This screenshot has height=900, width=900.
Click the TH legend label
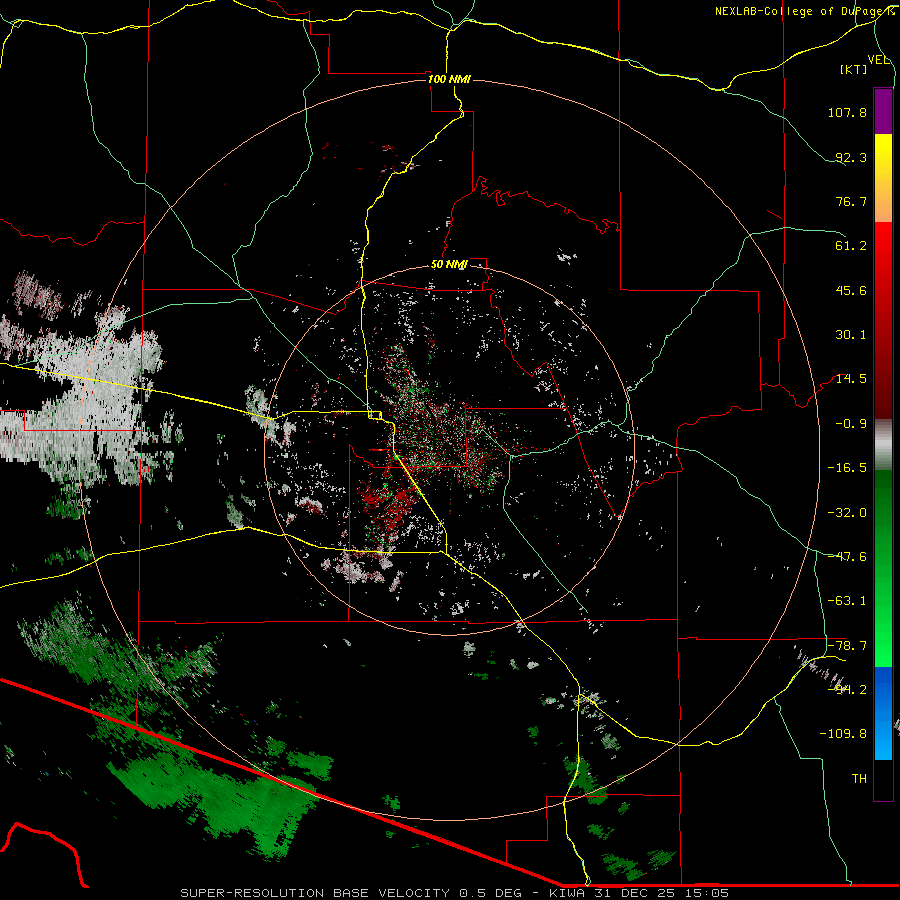[x=859, y=779]
